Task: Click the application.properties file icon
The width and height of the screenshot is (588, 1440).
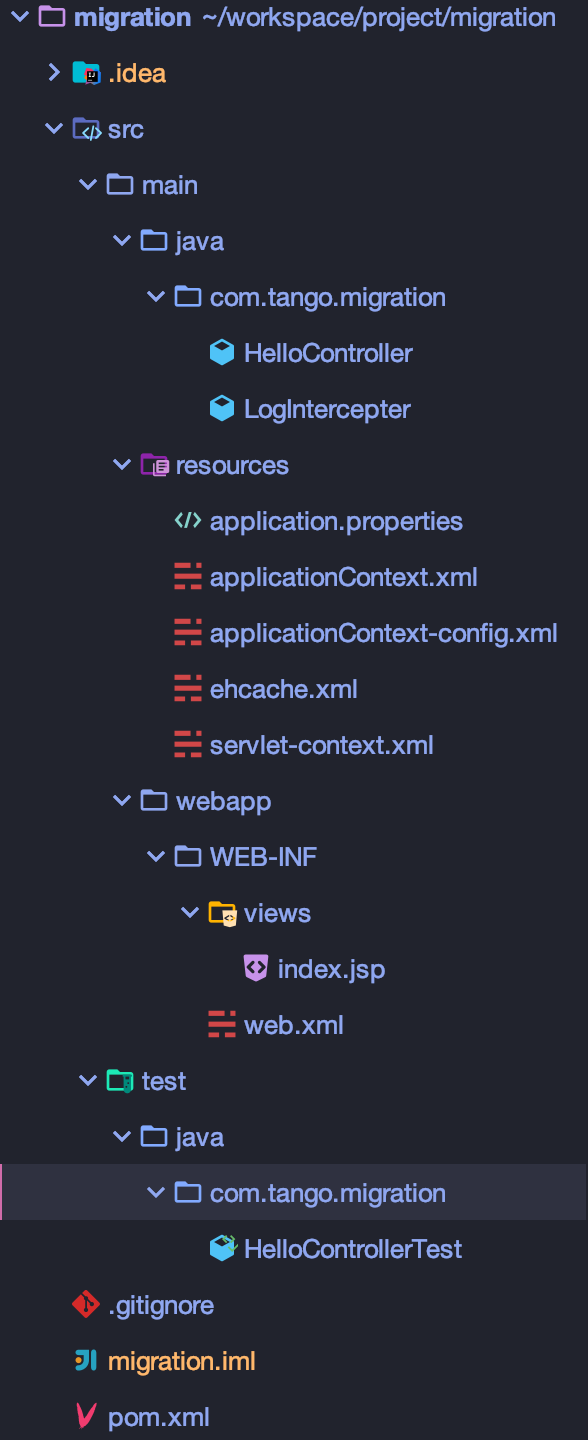Action: [187, 520]
